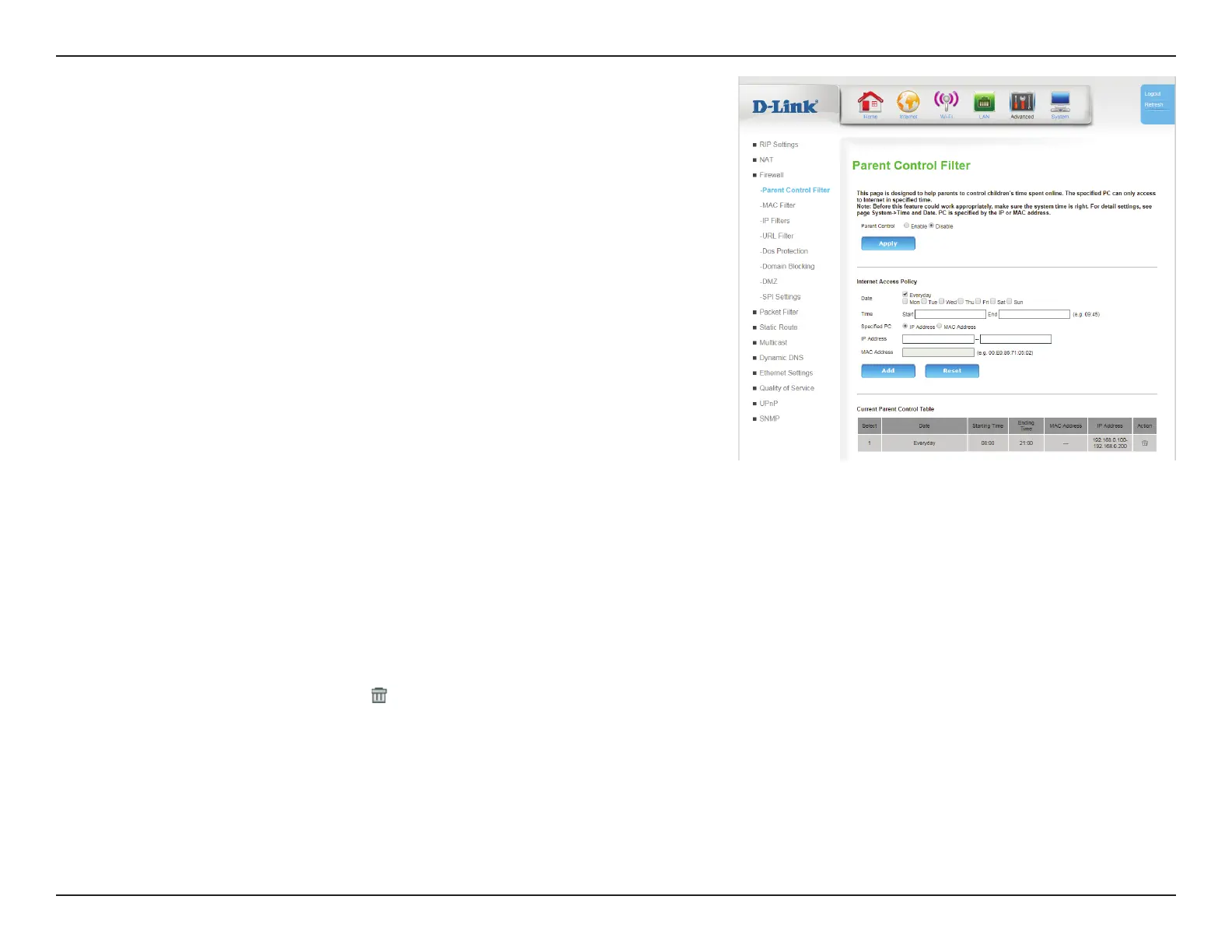The height and width of the screenshot is (952, 1232).
Task: Focus the Start time field
Action: tap(950, 314)
